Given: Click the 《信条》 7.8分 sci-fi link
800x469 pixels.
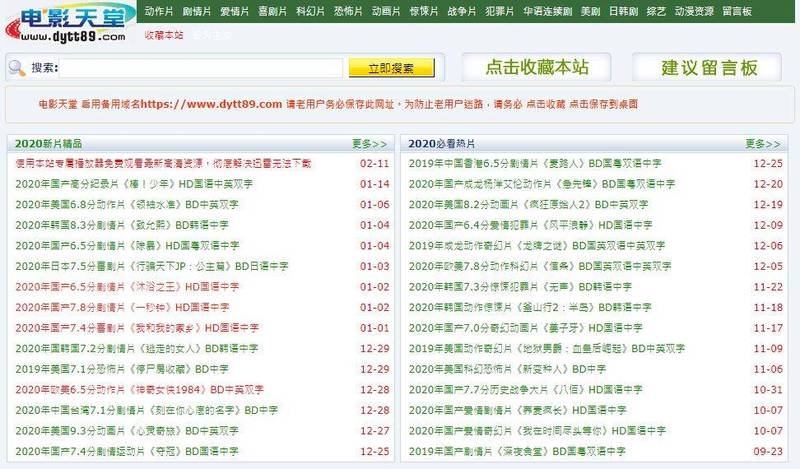Looking at the screenshot, I should point(540,266).
